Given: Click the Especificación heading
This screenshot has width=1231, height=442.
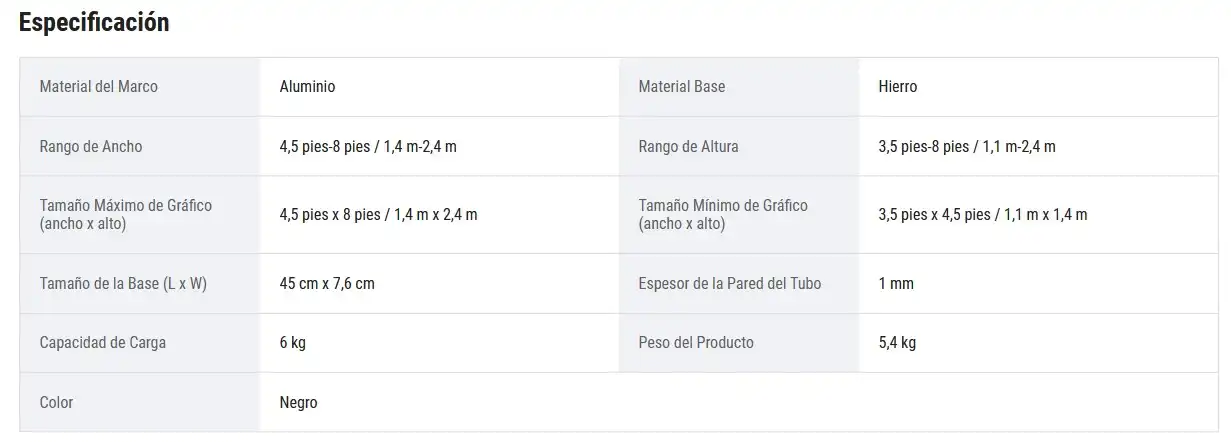Looking at the screenshot, I should pyautogui.click(x=94, y=23).
